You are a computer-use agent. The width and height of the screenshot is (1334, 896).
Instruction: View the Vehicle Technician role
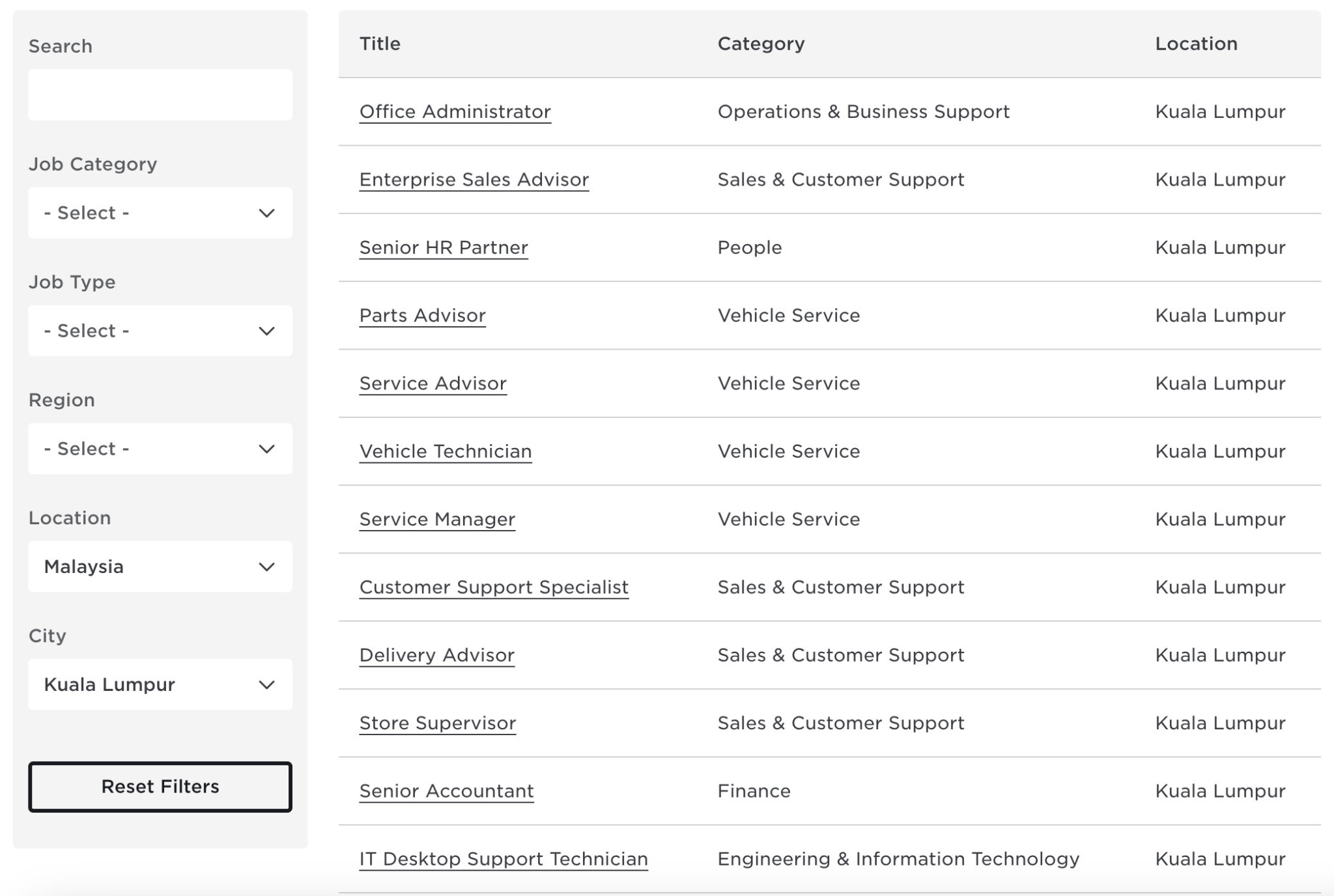click(445, 451)
